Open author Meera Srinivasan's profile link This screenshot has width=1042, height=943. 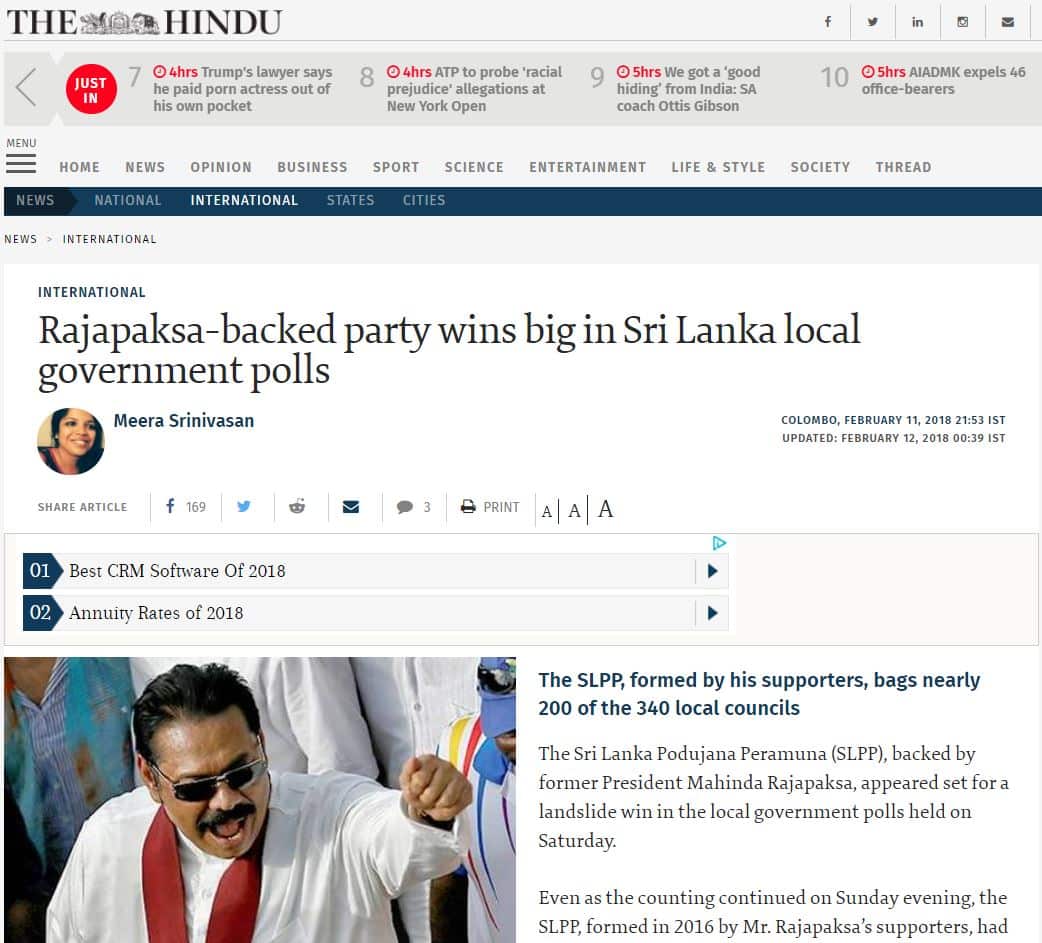click(184, 421)
